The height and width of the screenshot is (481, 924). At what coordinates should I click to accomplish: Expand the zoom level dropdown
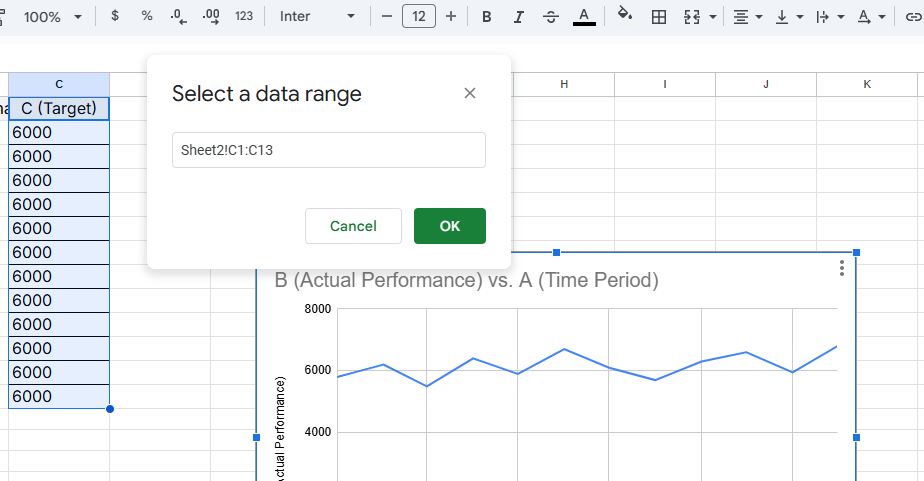52,17
